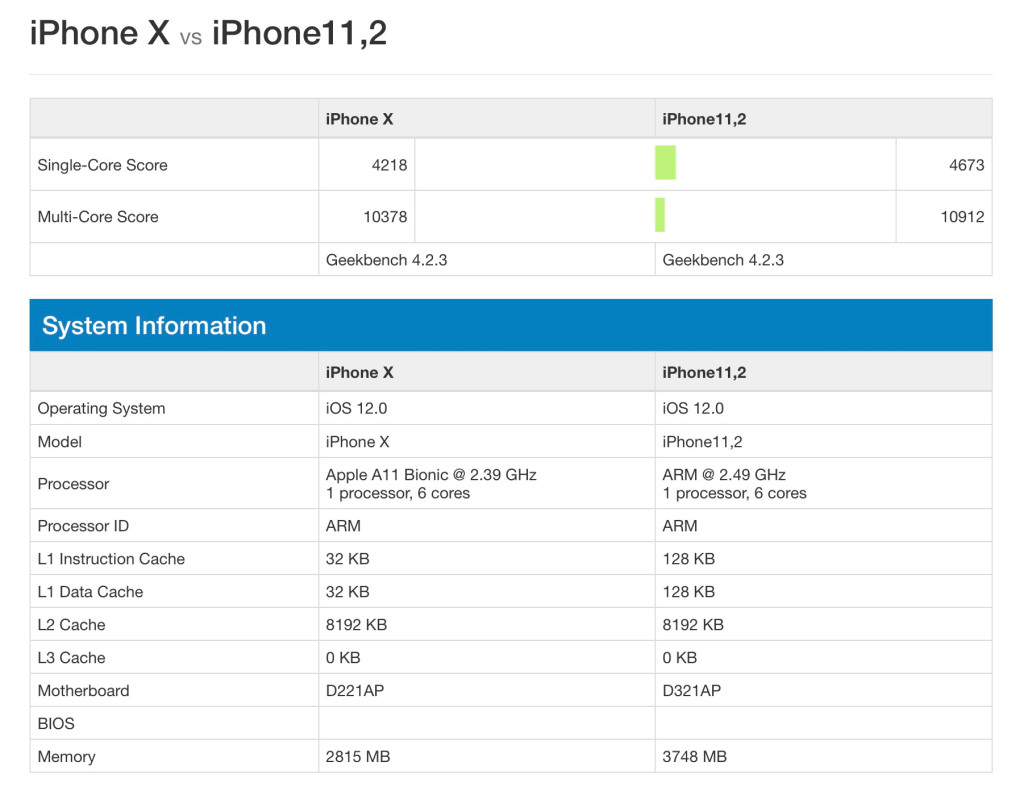The image size is (1024, 791).
Task: Click the iPhone X score 4218
Action: click(x=394, y=164)
